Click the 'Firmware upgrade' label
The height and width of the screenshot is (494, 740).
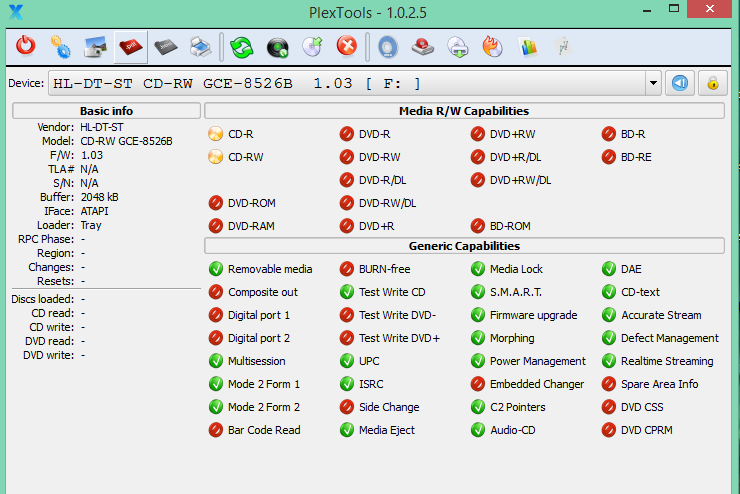coord(533,315)
